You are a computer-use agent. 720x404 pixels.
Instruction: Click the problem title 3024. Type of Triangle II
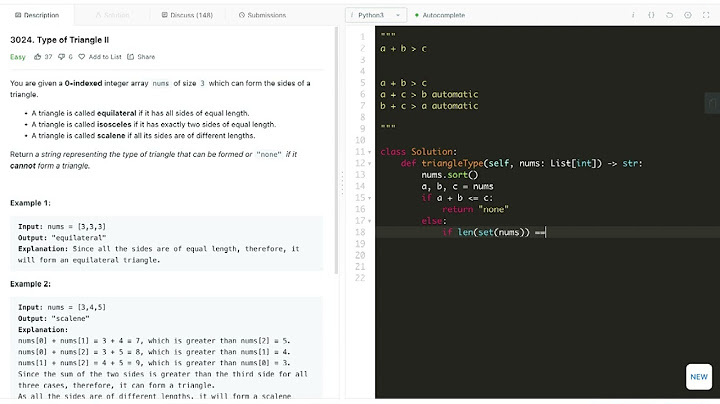60,40
